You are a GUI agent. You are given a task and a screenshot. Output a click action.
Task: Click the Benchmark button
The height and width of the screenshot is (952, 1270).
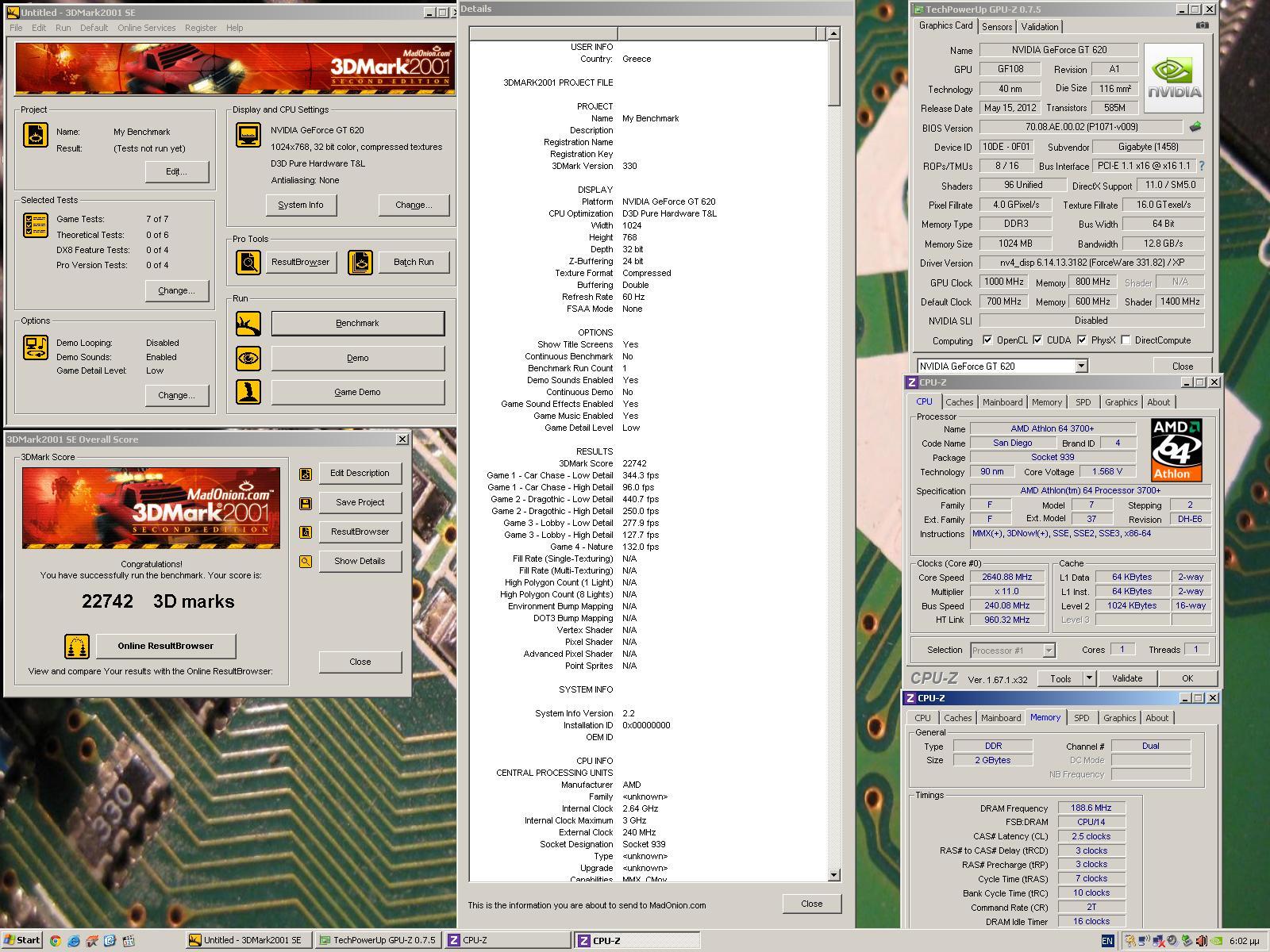[357, 323]
